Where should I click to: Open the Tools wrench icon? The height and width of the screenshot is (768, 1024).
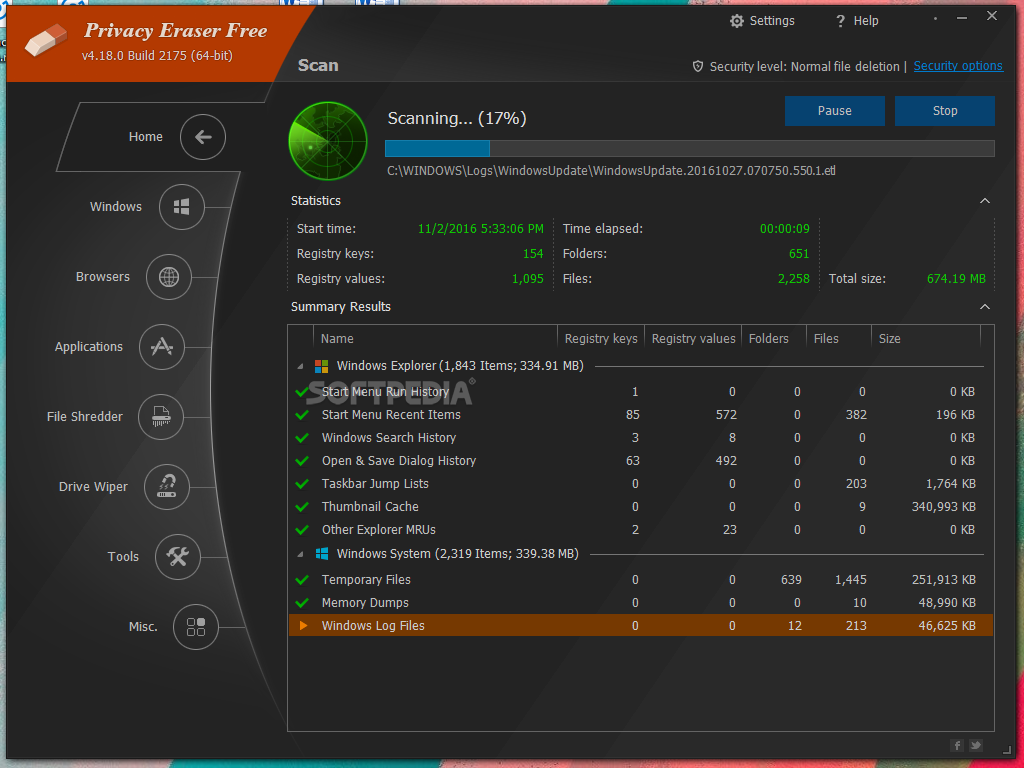(178, 556)
